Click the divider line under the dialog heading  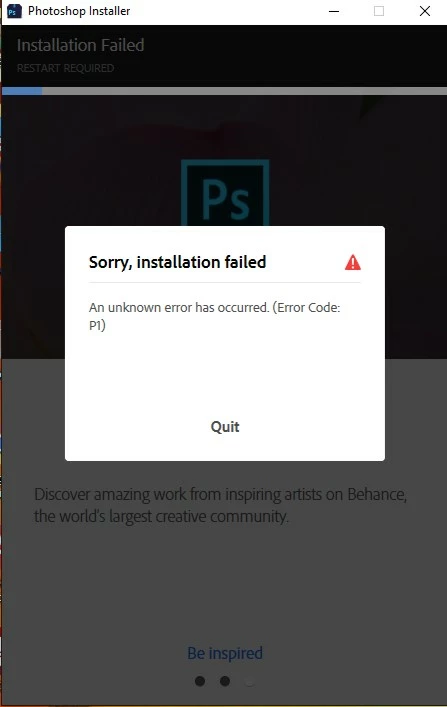pos(225,282)
